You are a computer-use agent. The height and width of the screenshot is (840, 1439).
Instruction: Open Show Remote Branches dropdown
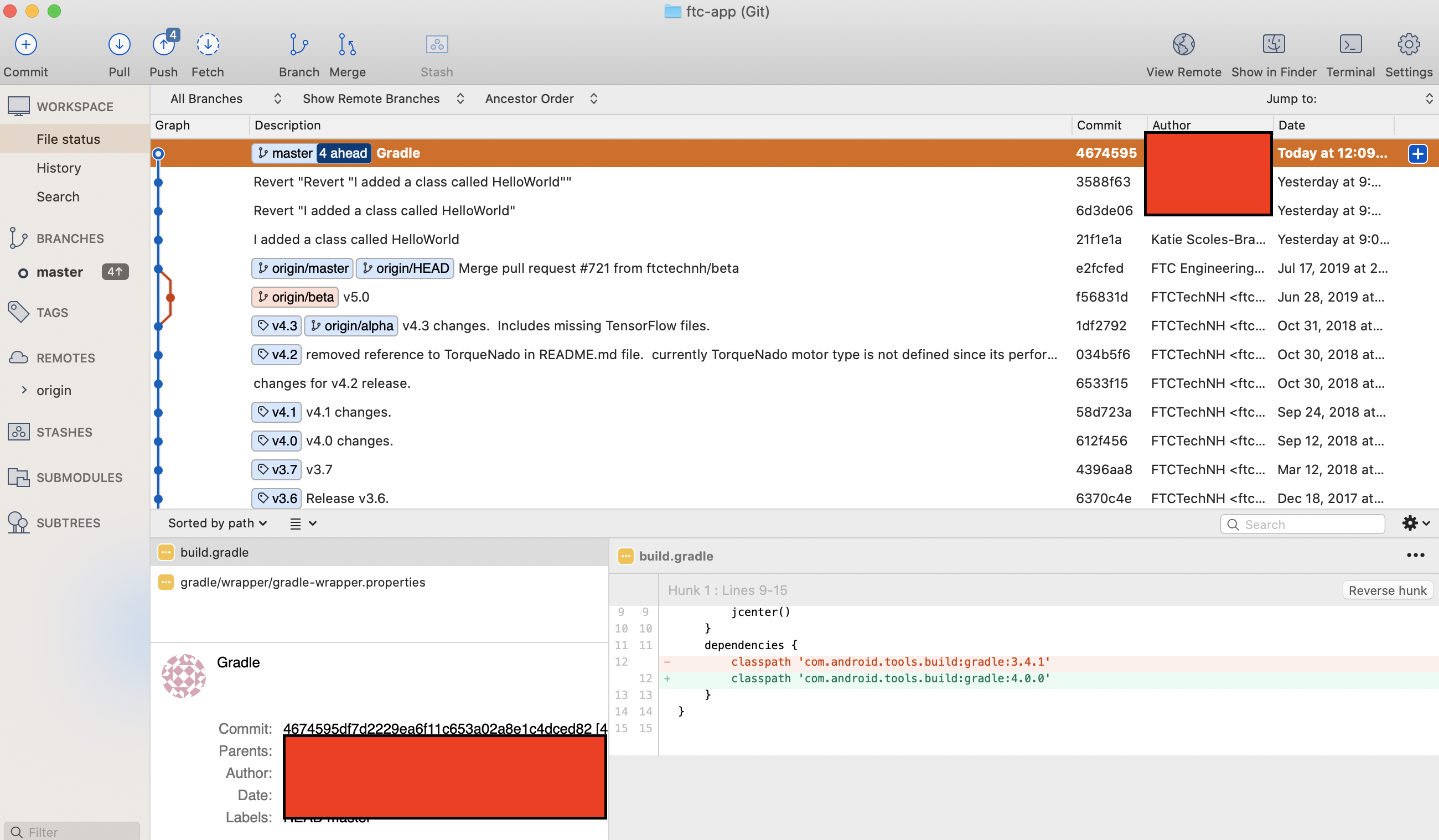coord(383,99)
